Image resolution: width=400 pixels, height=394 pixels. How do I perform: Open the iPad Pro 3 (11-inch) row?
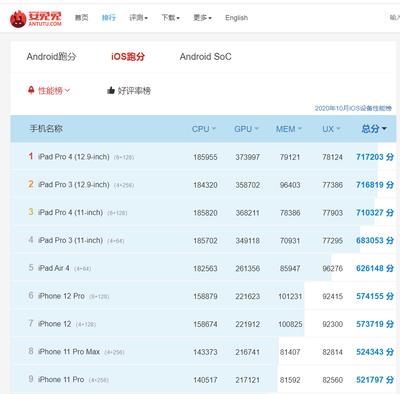pos(203,240)
